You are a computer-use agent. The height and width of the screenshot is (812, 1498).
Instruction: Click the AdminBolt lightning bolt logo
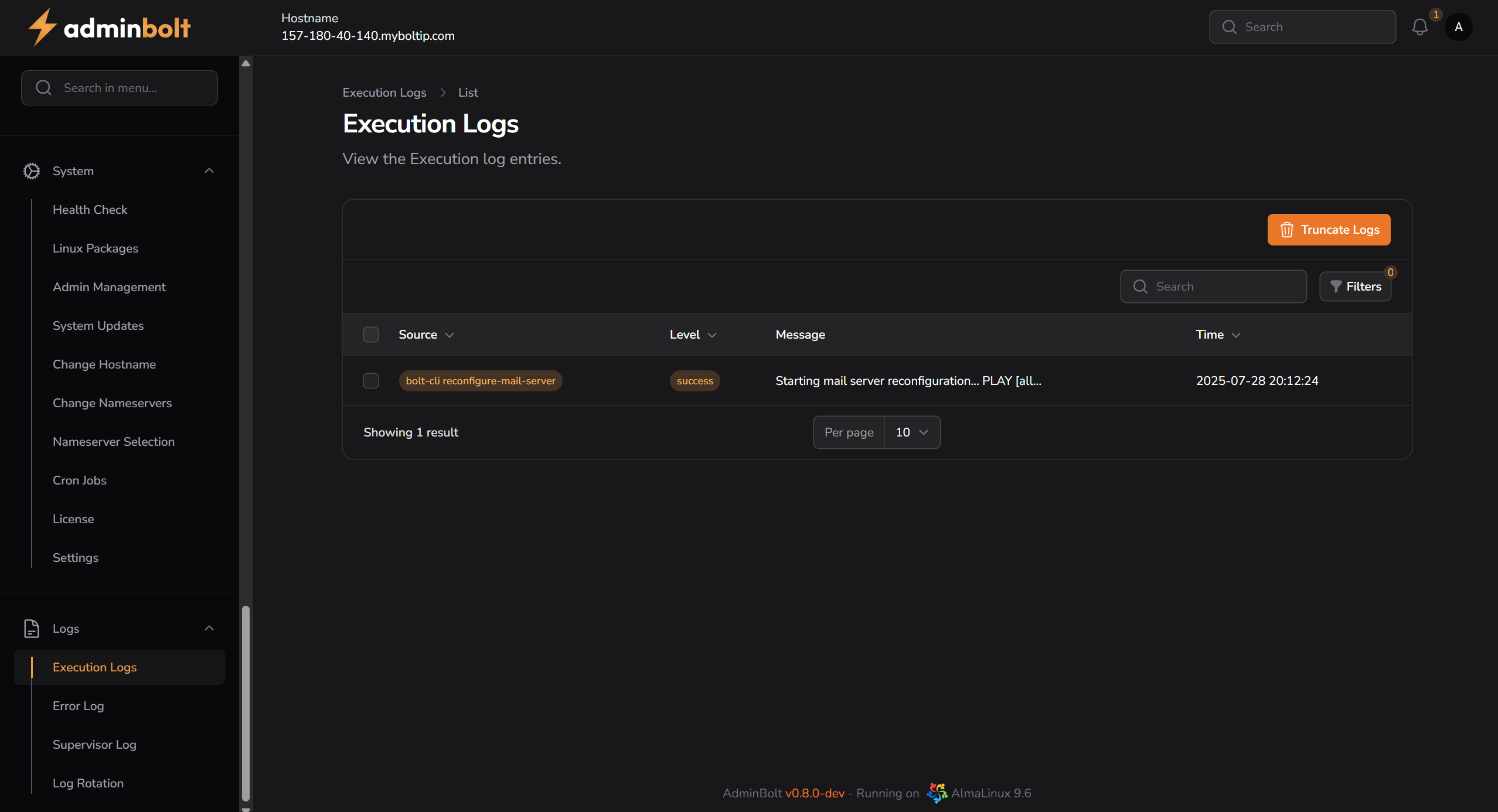pyautogui.click(x=42, y=26)
